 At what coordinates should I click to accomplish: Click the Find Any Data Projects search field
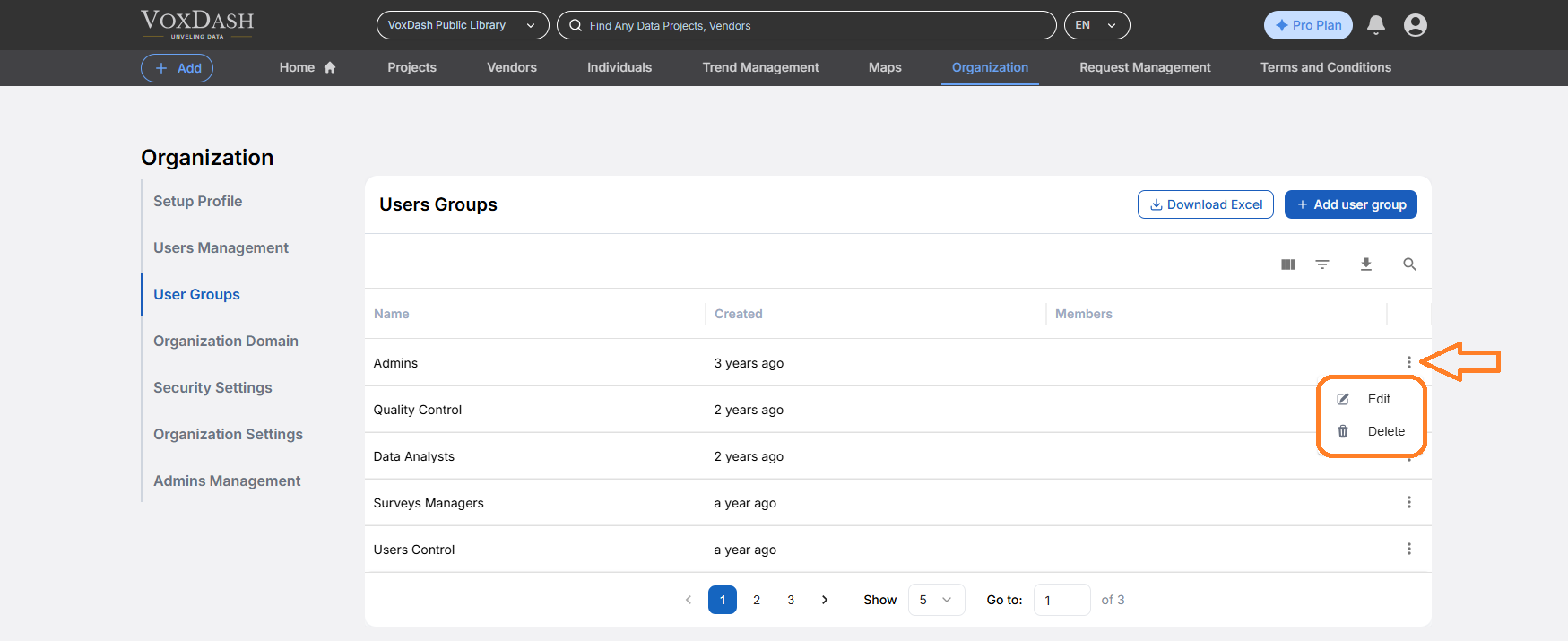point(806,25)
